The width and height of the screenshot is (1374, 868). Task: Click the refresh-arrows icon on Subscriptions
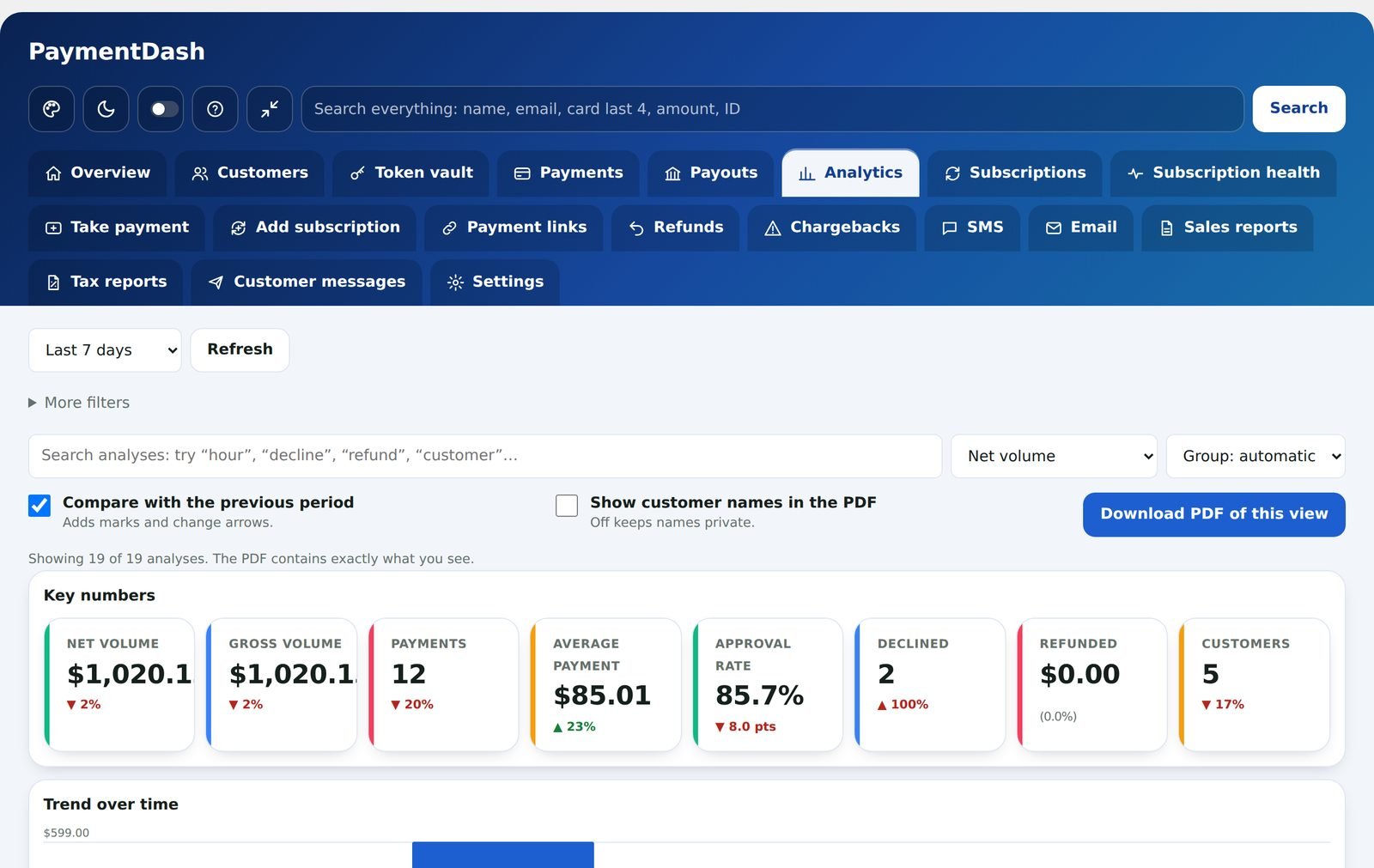952,173
